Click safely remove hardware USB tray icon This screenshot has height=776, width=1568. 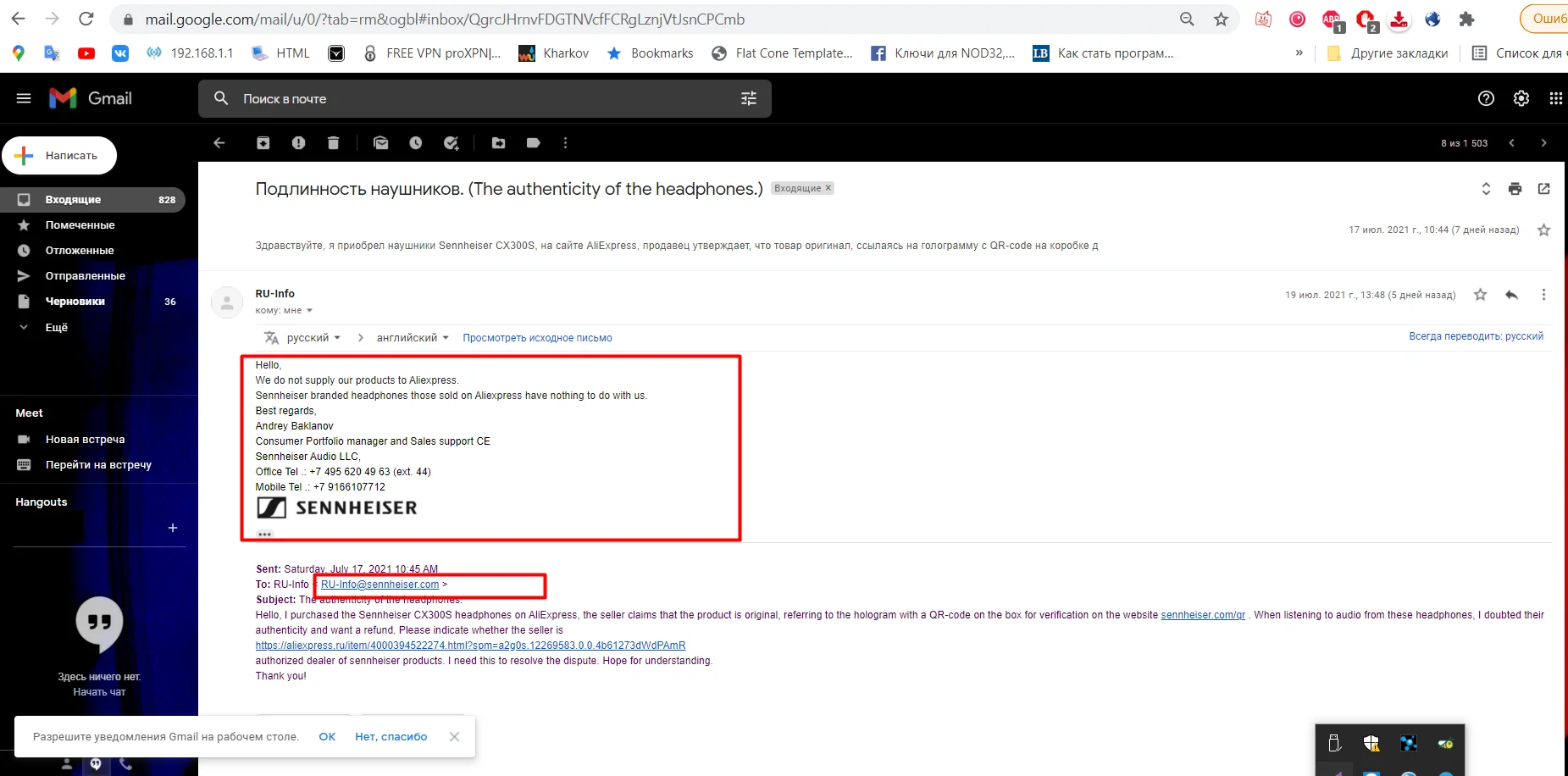[x=1334, y=744]
